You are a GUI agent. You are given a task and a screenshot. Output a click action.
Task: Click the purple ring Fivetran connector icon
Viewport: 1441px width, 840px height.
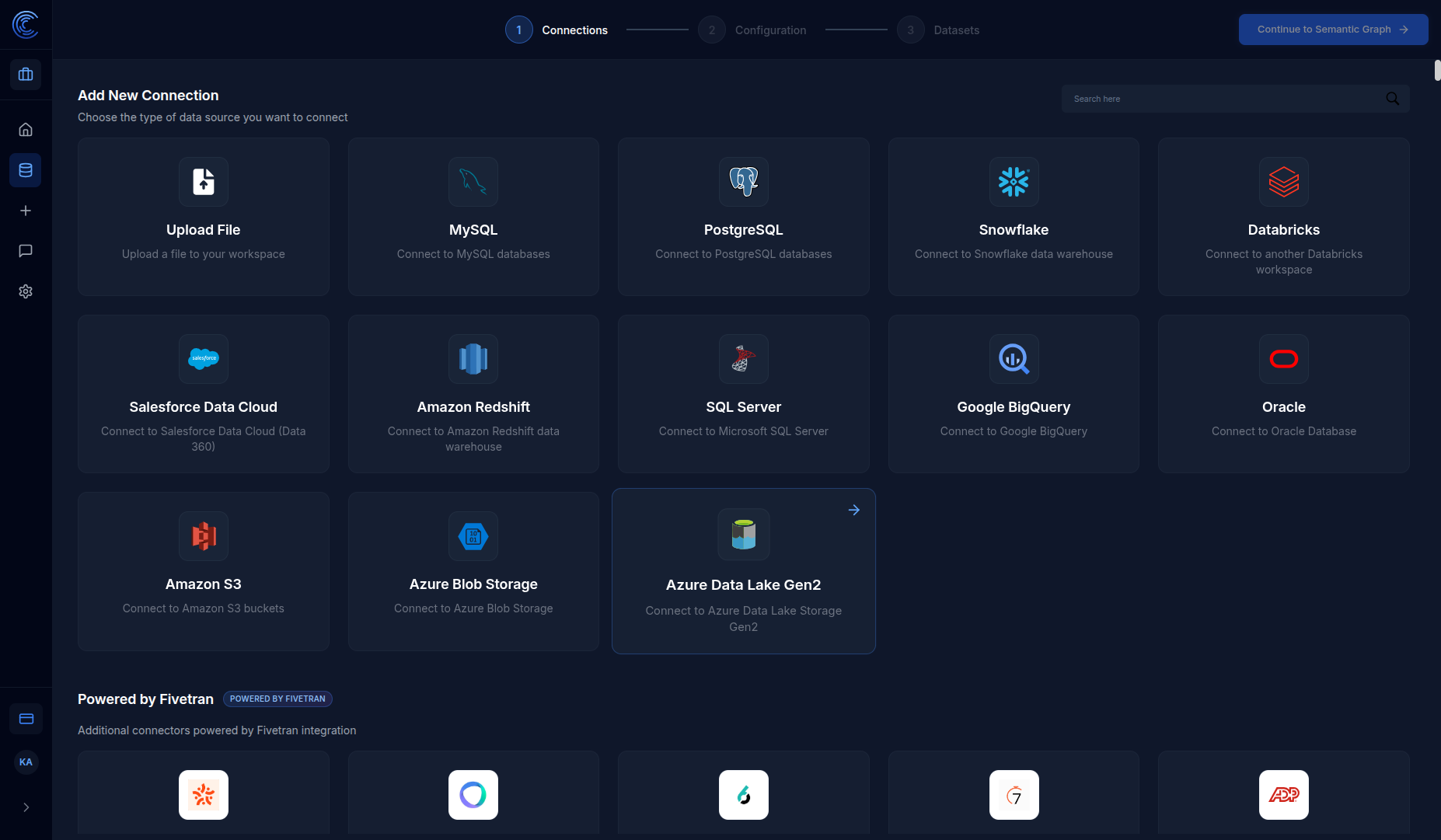coord(473,795)
